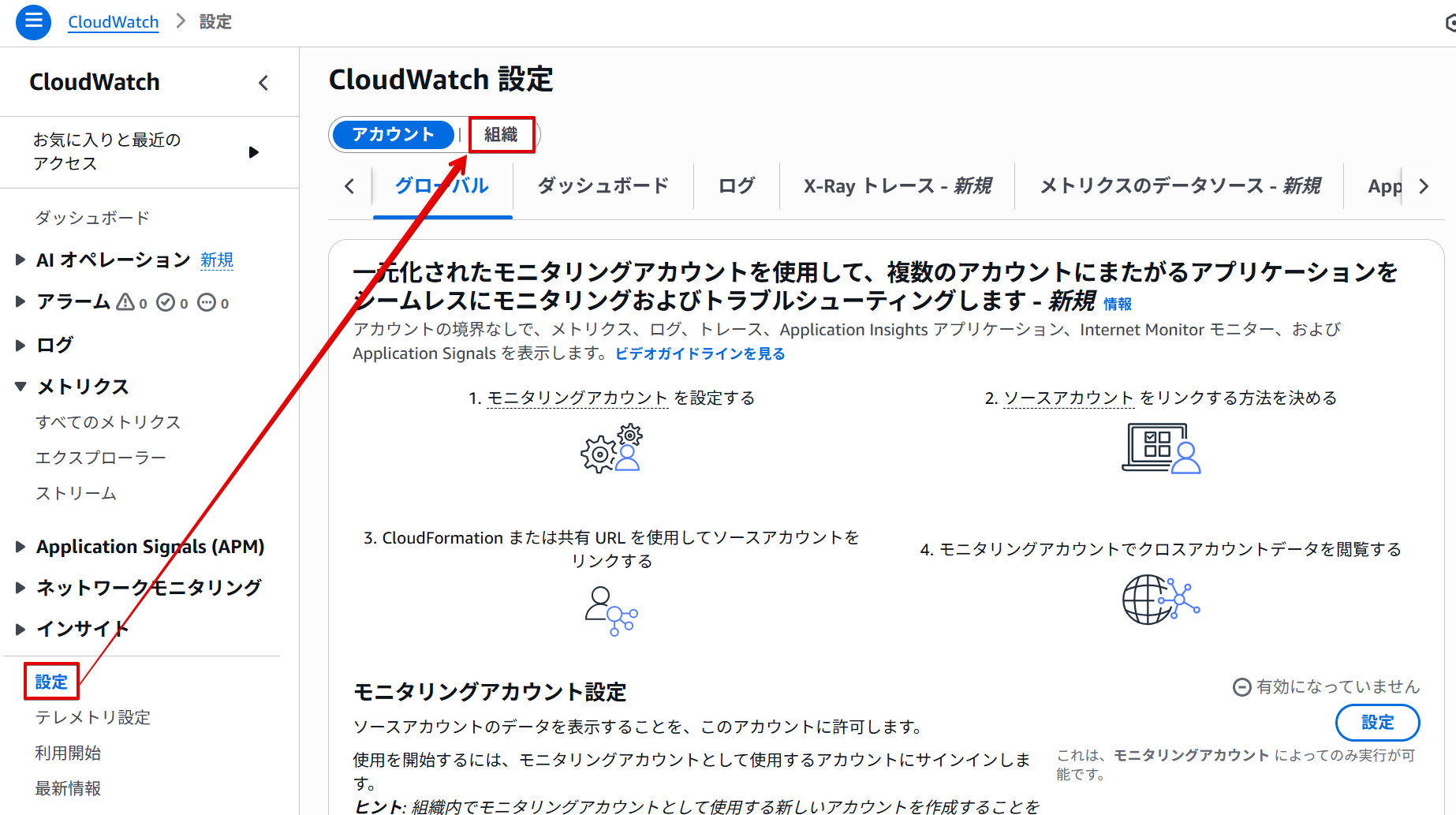Open the メトリクスのデータソース tab
The width and height of the screenshot is (1456, 815).
pyautogui.click(x=1180, y=186)
